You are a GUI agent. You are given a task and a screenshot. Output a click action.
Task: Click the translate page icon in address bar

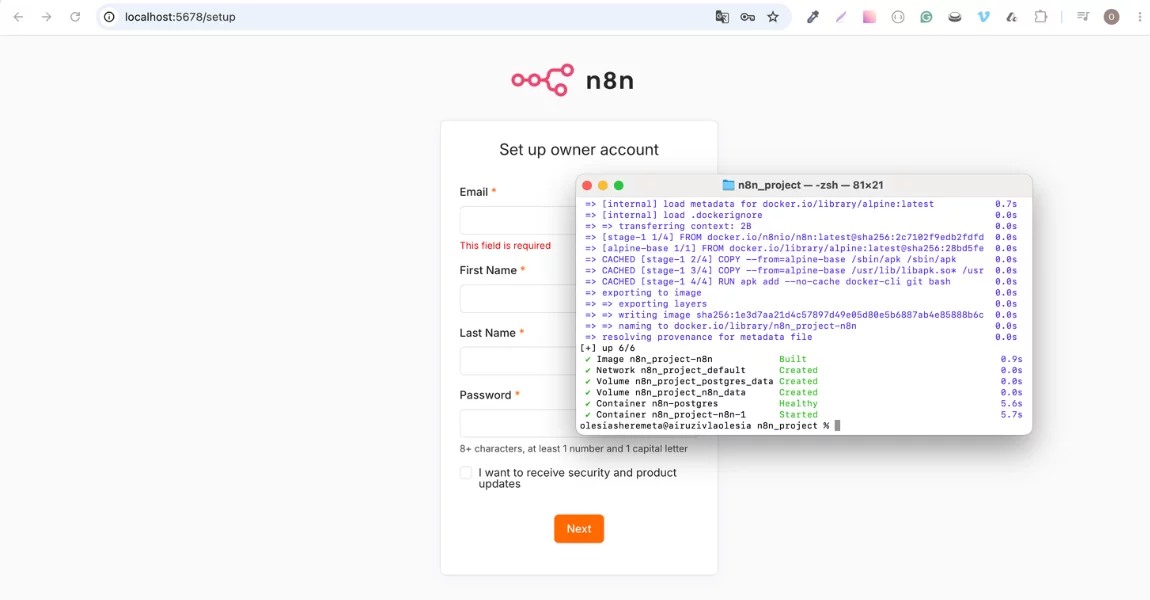(722, 17)
